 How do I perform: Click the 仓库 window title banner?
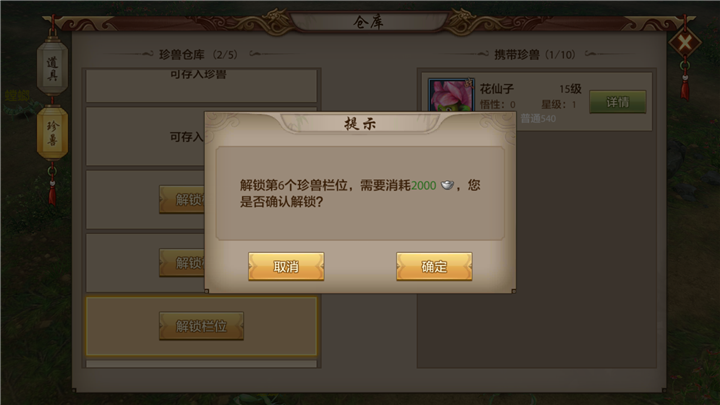[x=368, y=22]
